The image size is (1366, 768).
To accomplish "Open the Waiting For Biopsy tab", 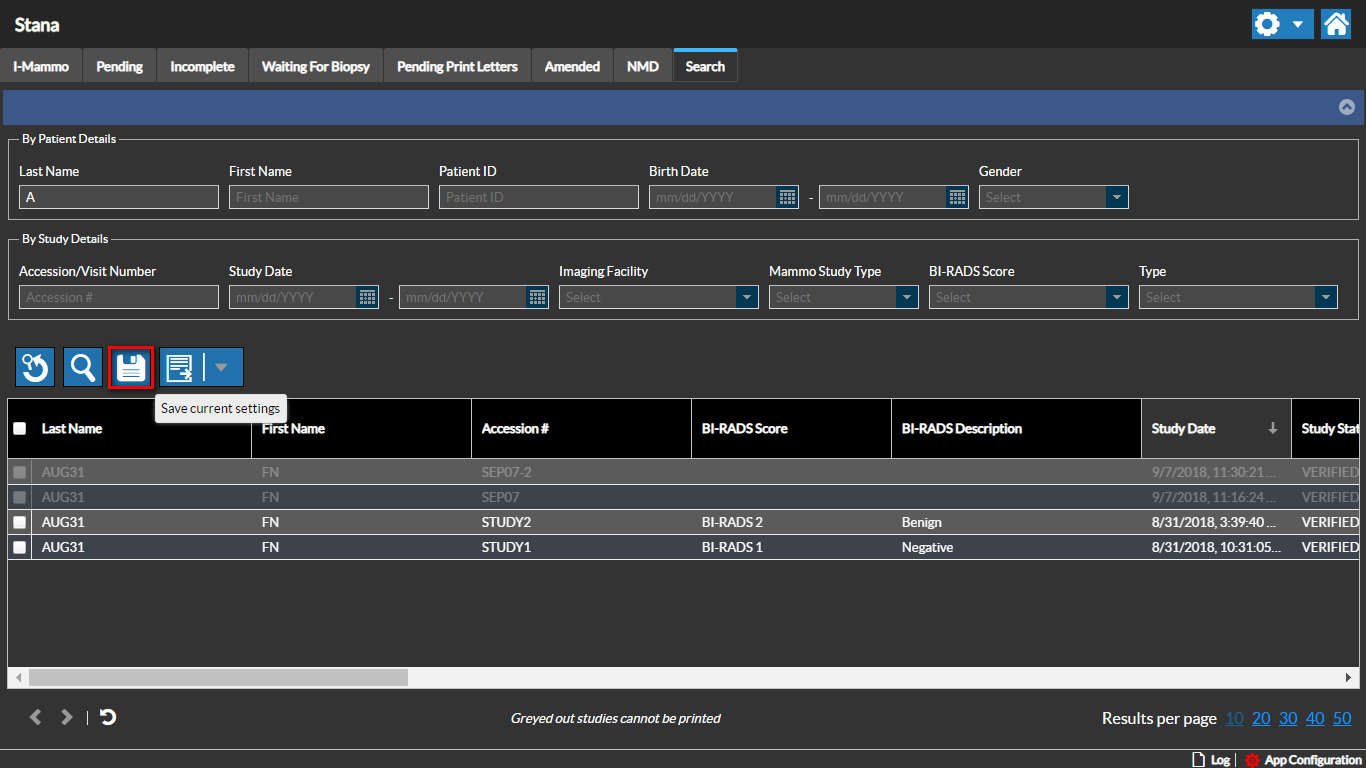I will coord(315,66).
